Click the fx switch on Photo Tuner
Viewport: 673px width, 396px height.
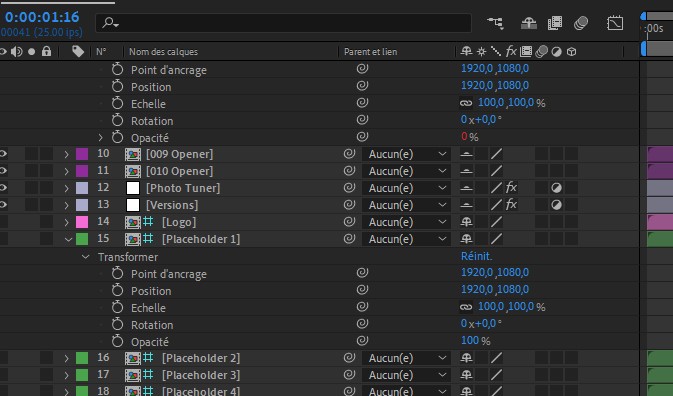(x=511, y=187)
